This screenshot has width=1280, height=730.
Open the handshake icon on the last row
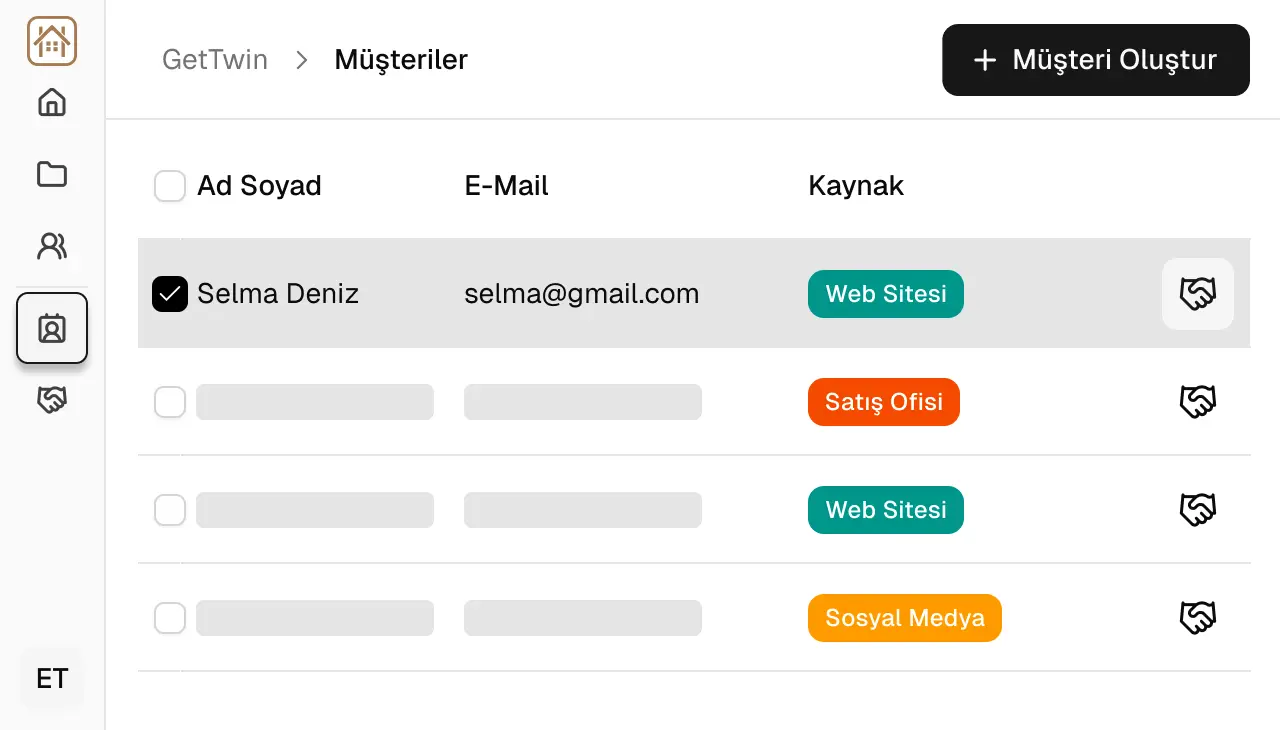[1197, 617]
